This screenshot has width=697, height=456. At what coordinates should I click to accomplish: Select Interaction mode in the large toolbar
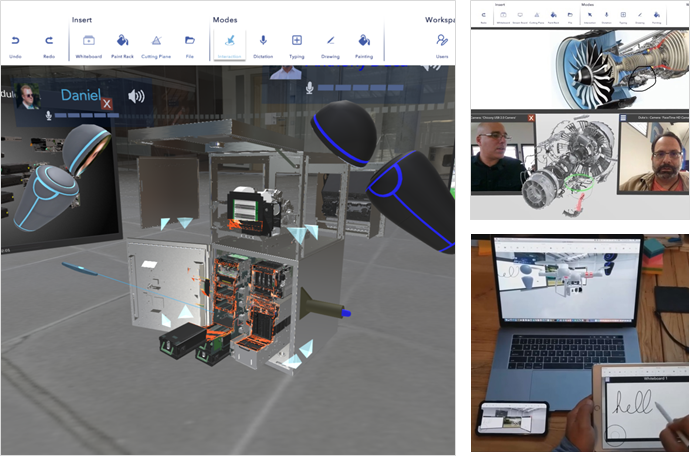pyautogui.click(x=229, y=46)
